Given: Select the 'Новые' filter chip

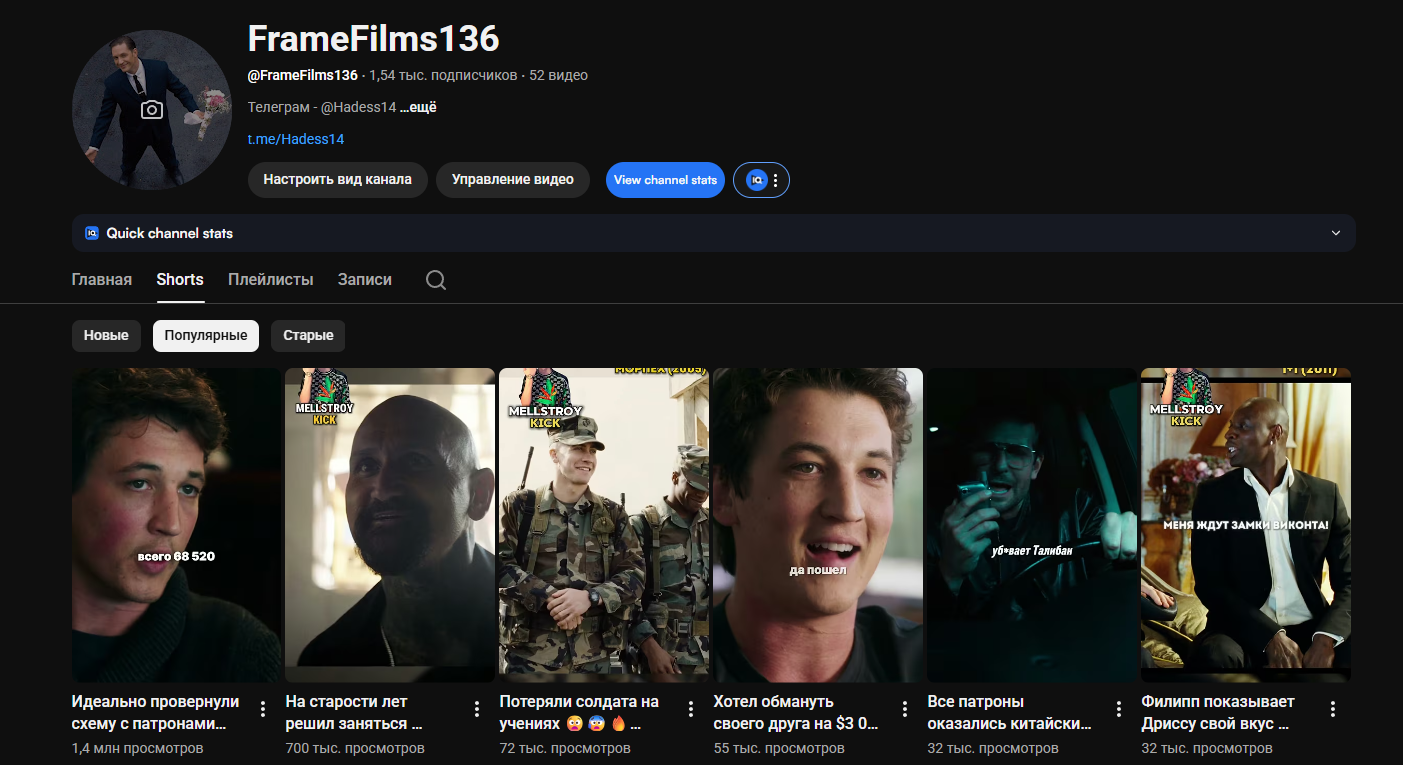Looking at the screenshot, I should point(106,335).
